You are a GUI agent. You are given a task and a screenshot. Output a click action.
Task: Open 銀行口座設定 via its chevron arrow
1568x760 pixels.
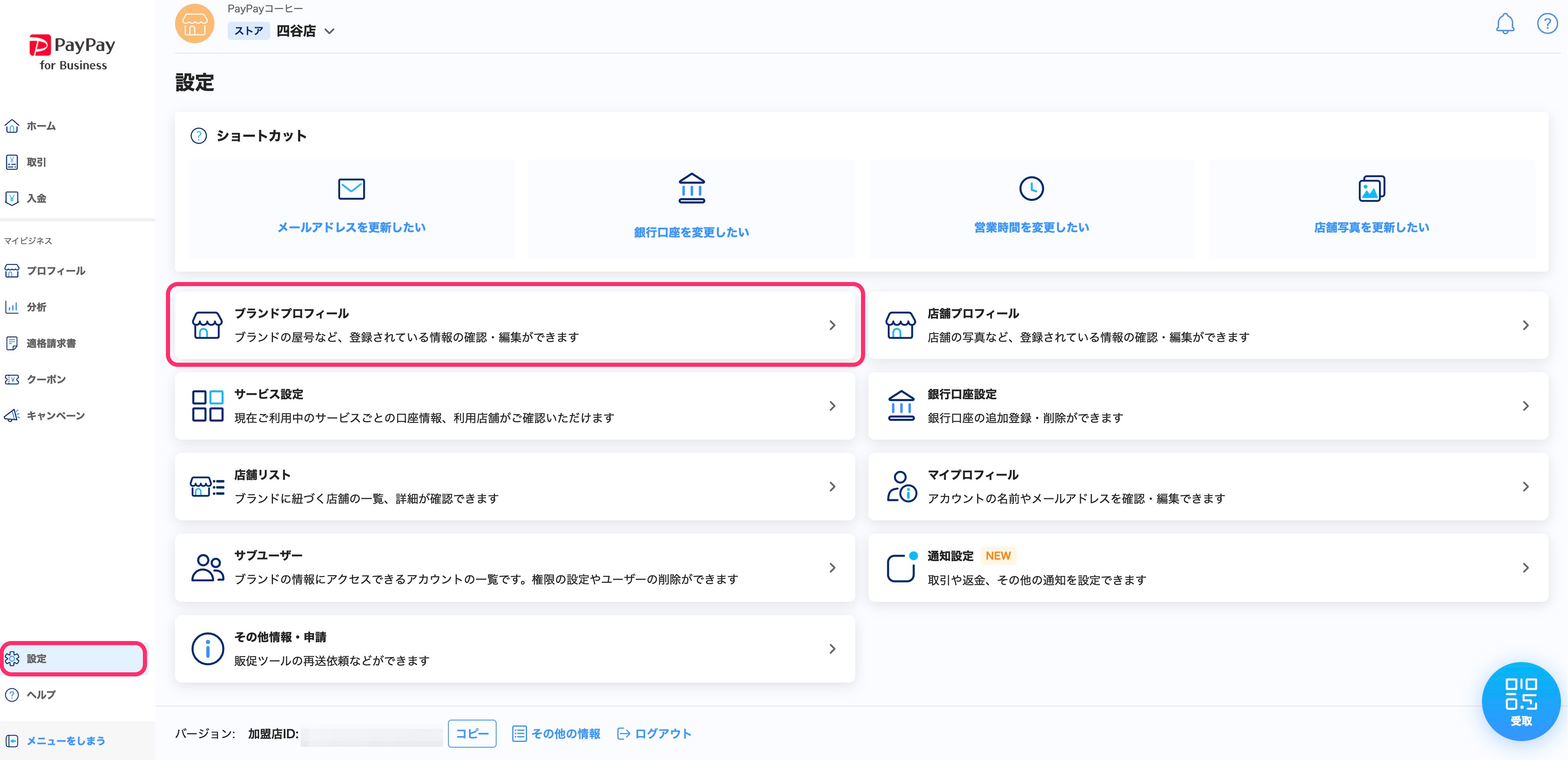(1526, 406)
